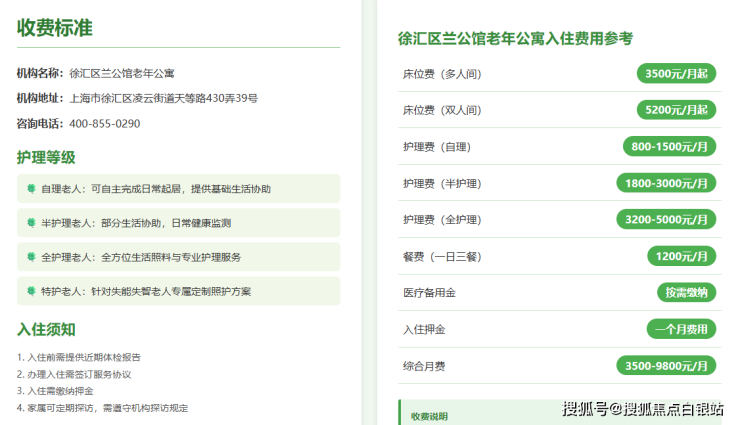Viewport: 740px width, 425px height.
Task: Click the 护理等级 section heading
Action: point(46,157)
